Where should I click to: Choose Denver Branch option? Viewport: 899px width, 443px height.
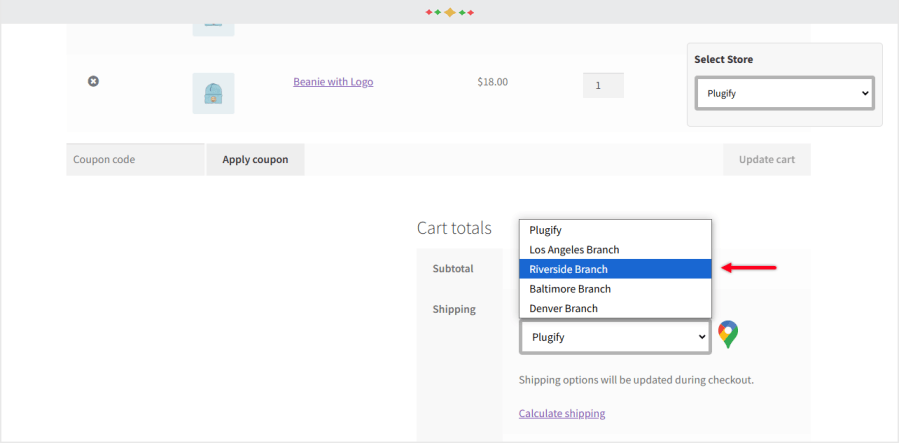[615, 308]
